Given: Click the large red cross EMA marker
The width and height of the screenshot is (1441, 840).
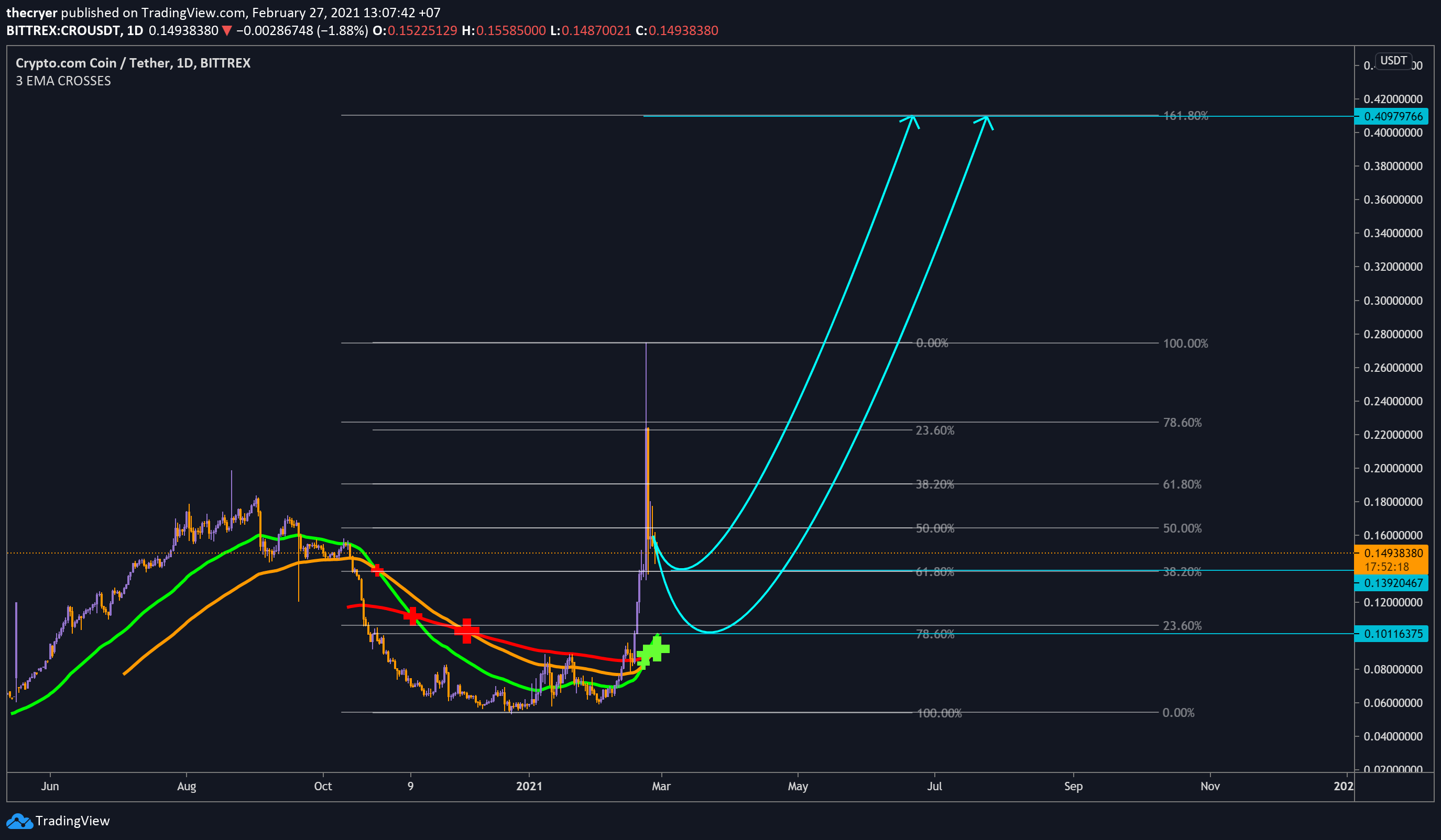Looking at the screenshot, I should click(466, 631).
